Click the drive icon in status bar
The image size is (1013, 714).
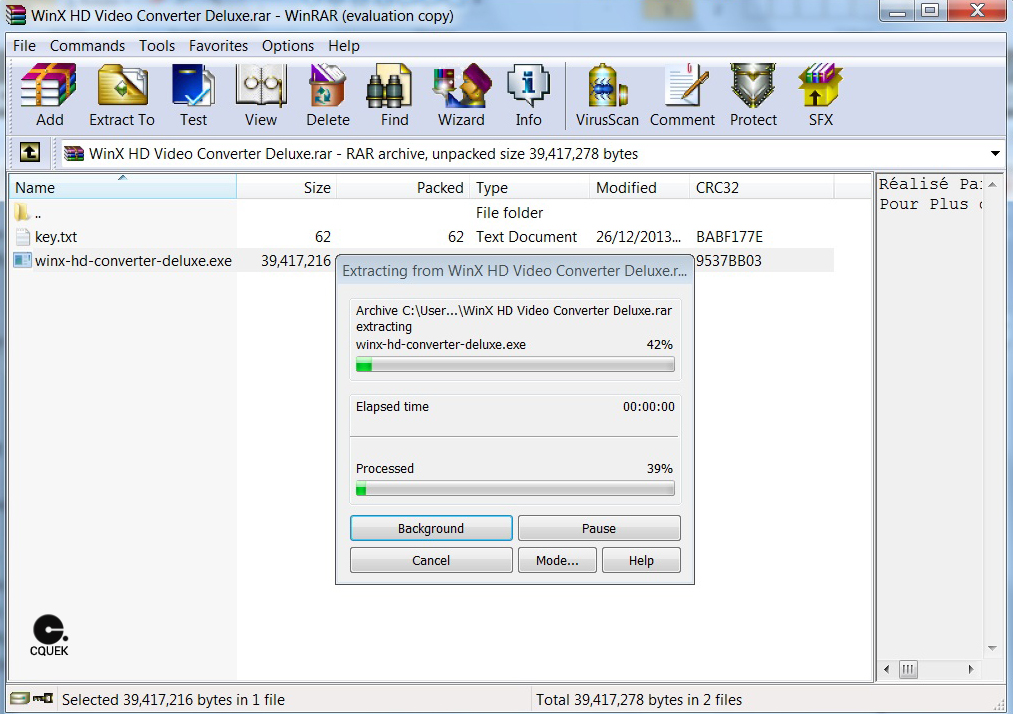pyautogui.click(x=19, y=698)
